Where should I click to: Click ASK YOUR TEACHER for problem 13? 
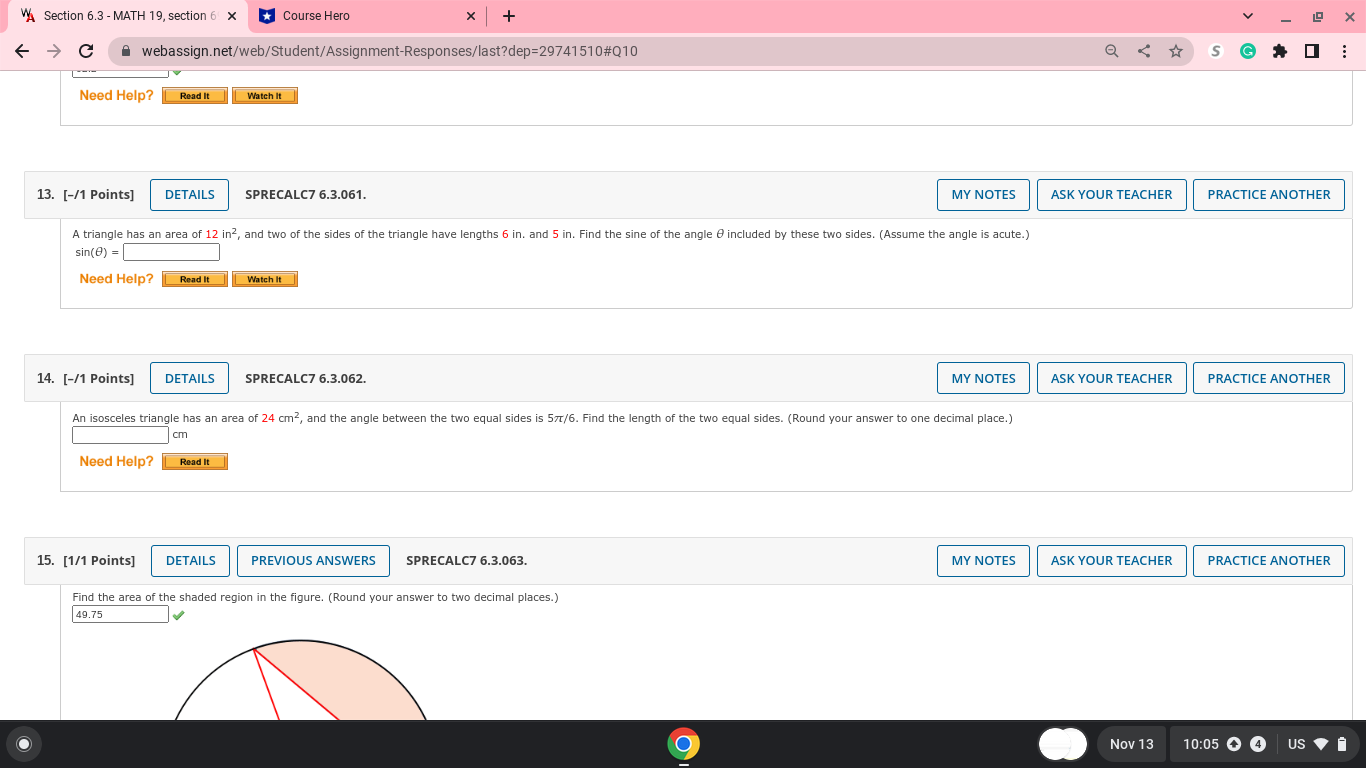pos(1111,194)
